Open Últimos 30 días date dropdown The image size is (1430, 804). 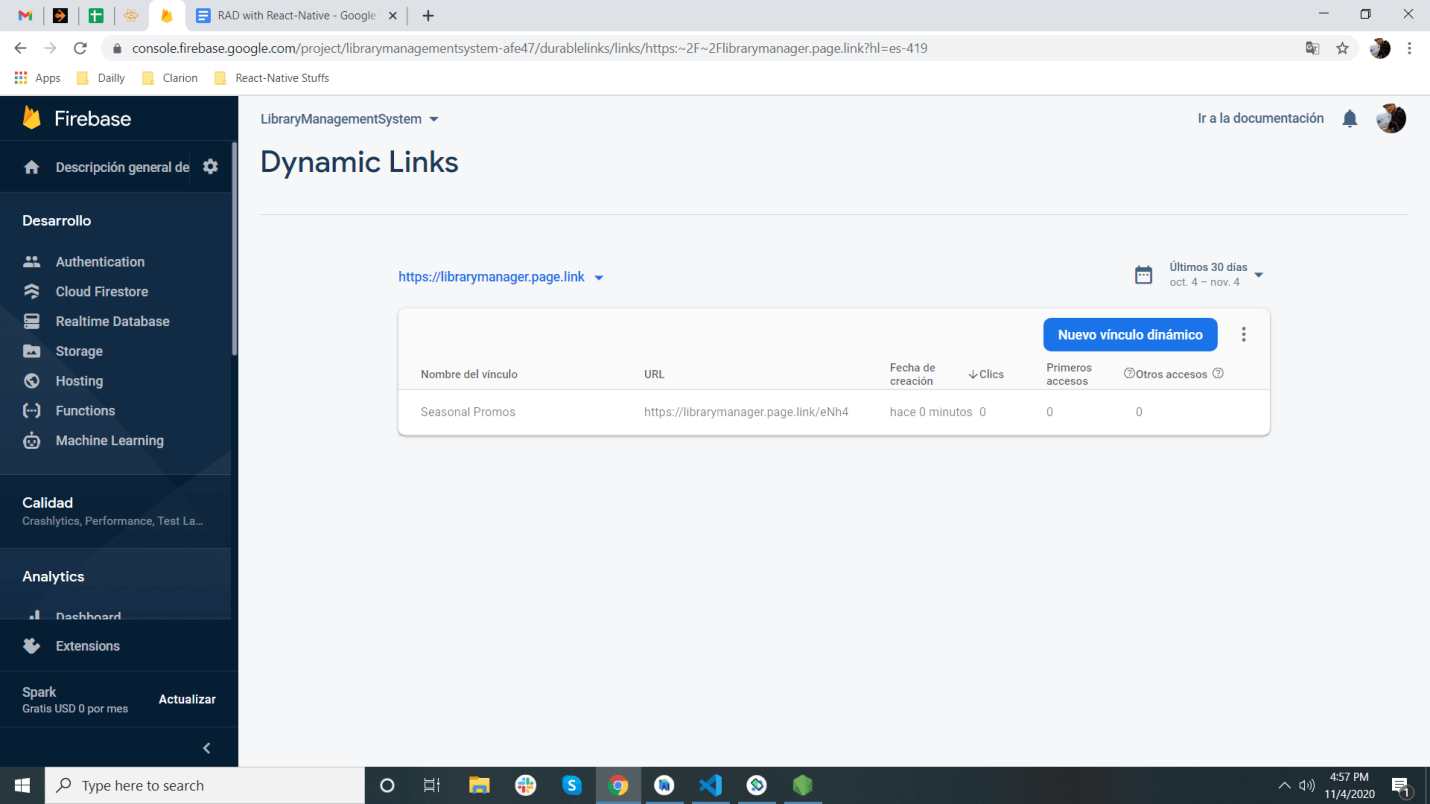coord(1216,274)
